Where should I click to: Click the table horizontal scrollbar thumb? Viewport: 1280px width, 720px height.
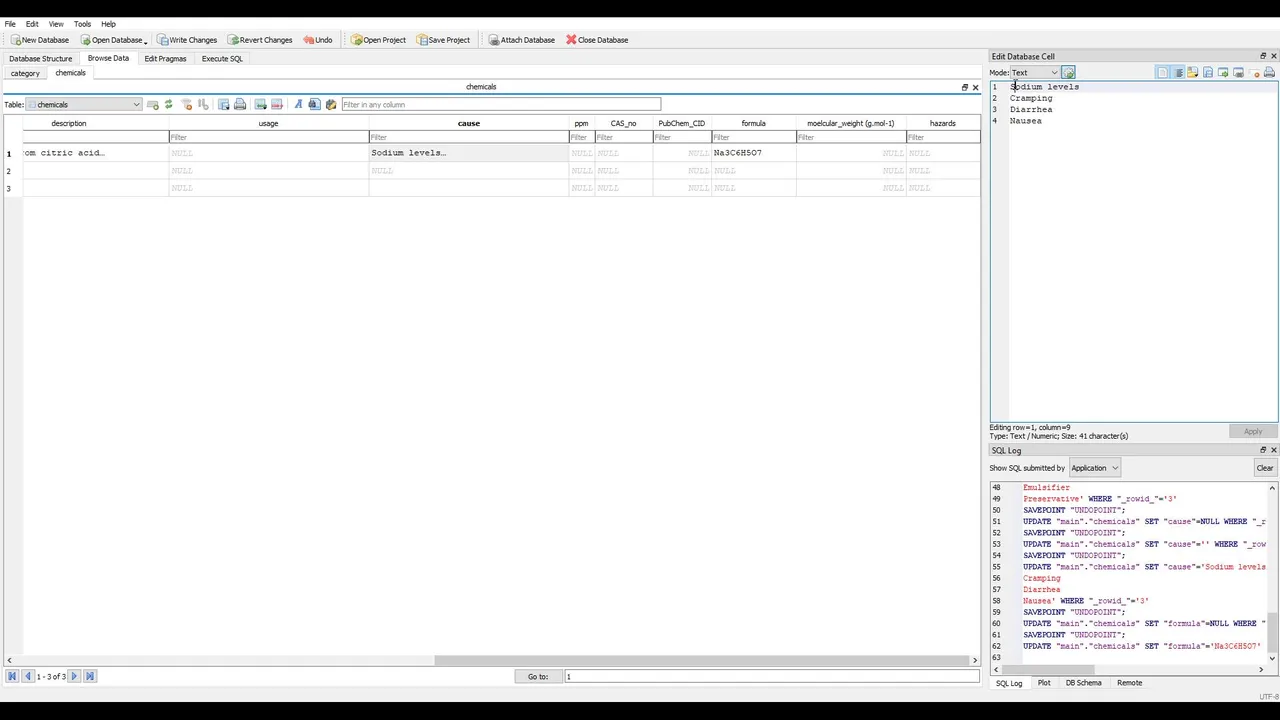[700, 660]
